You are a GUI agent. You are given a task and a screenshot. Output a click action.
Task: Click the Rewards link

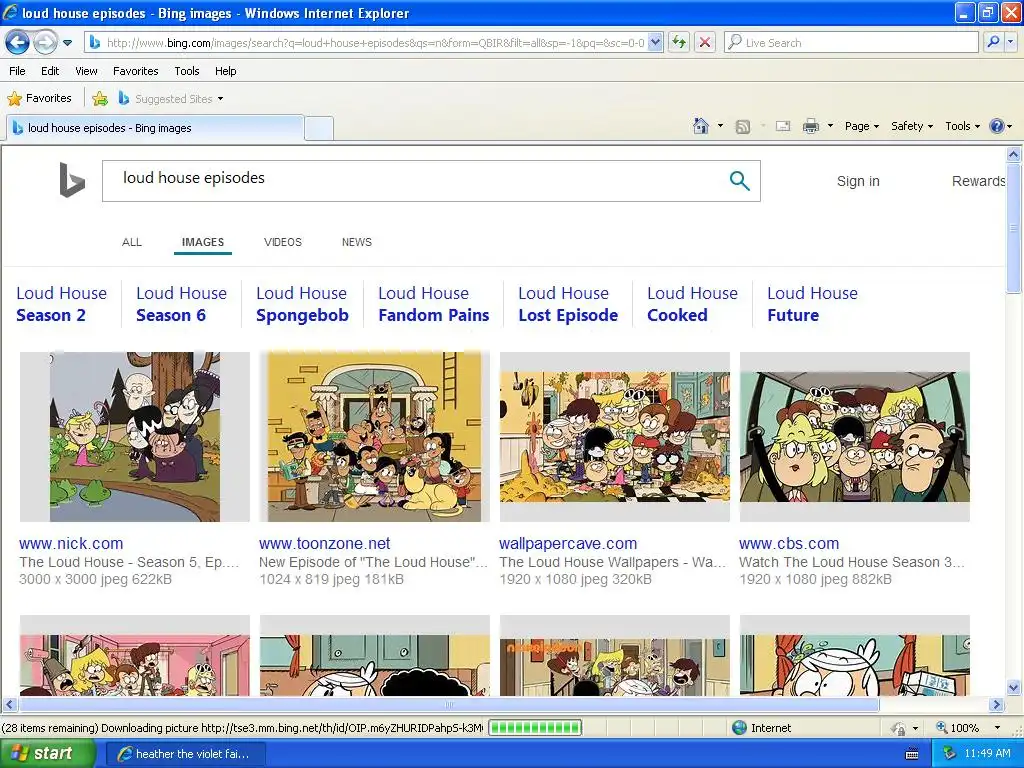pyautogui.click(x=978, y=181)
